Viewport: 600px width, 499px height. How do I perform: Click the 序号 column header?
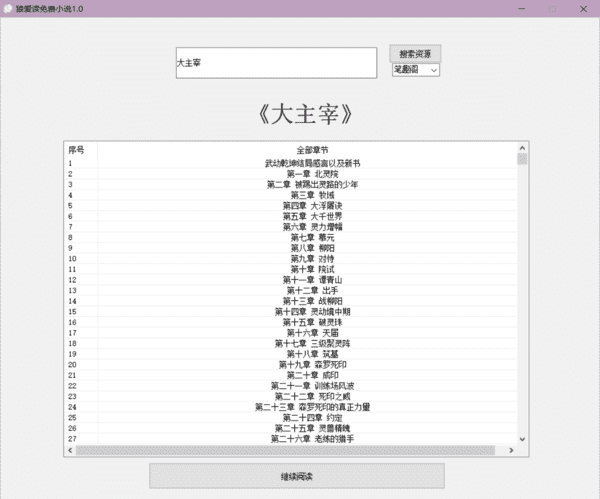(x=81, y=150)
